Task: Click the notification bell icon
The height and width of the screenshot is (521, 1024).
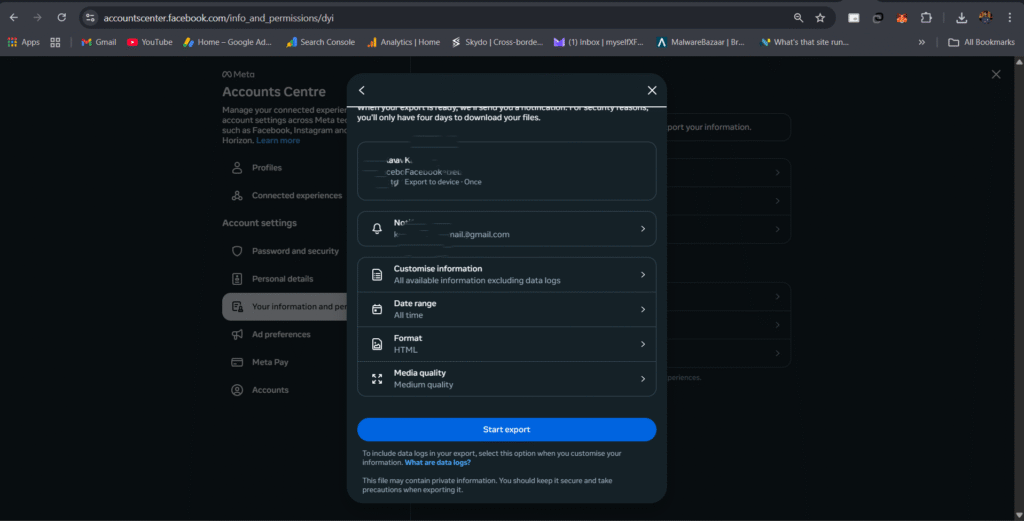Action: [377, 229]
